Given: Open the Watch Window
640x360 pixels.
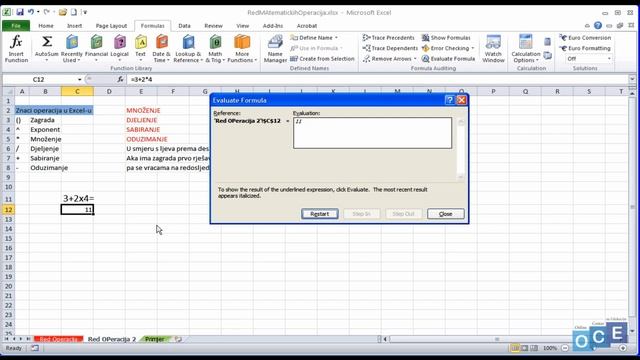Looking at the screenshot, I should [493, 49].
